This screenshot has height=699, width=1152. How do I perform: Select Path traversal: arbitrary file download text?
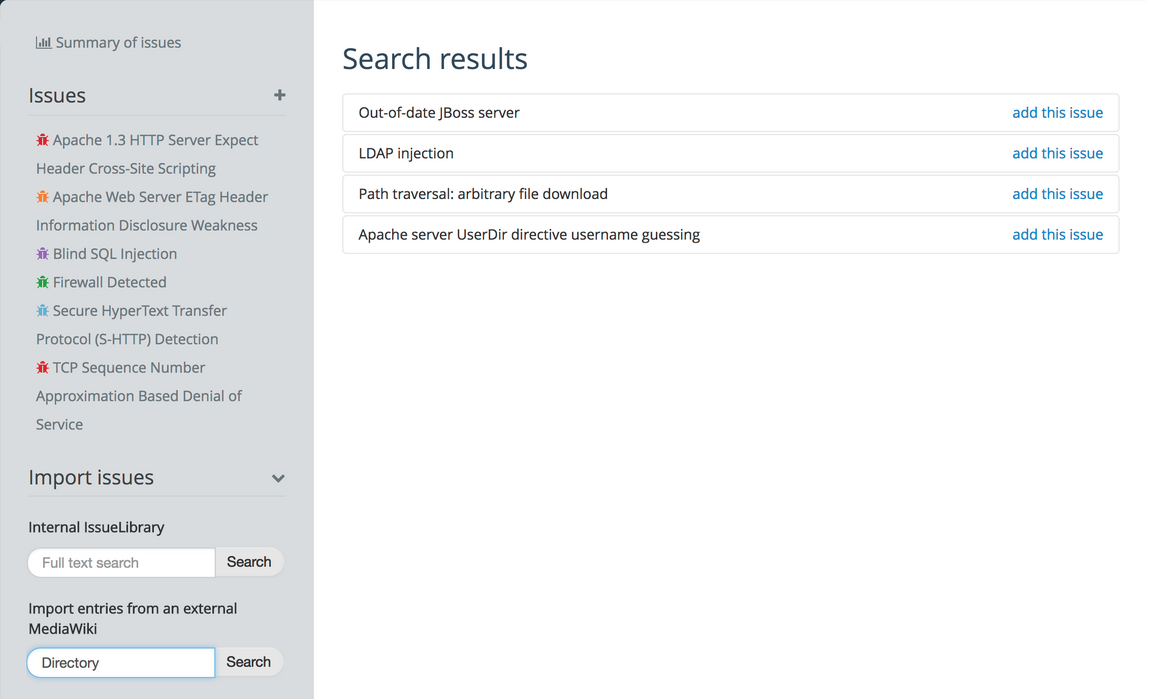[483, 194]
